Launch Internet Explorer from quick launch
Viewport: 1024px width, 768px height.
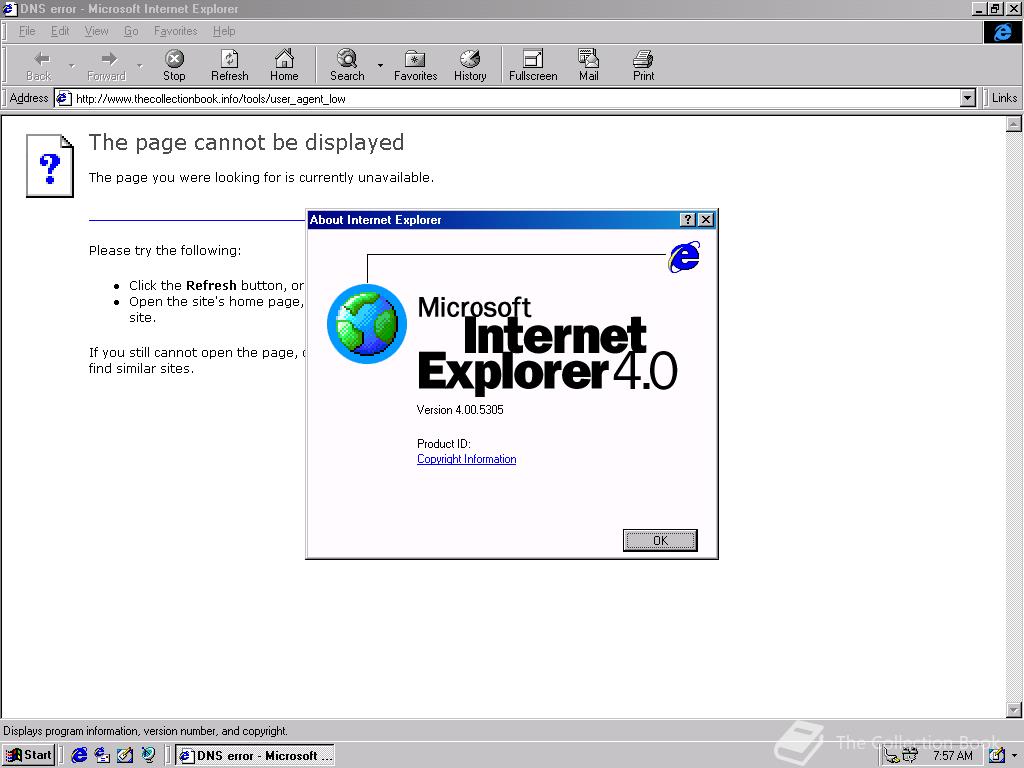click(x=80, y=755)
